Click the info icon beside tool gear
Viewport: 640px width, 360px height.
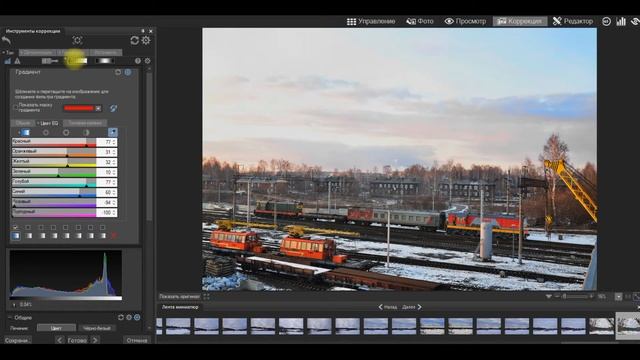pyautogui.click(x=138, y=61)
